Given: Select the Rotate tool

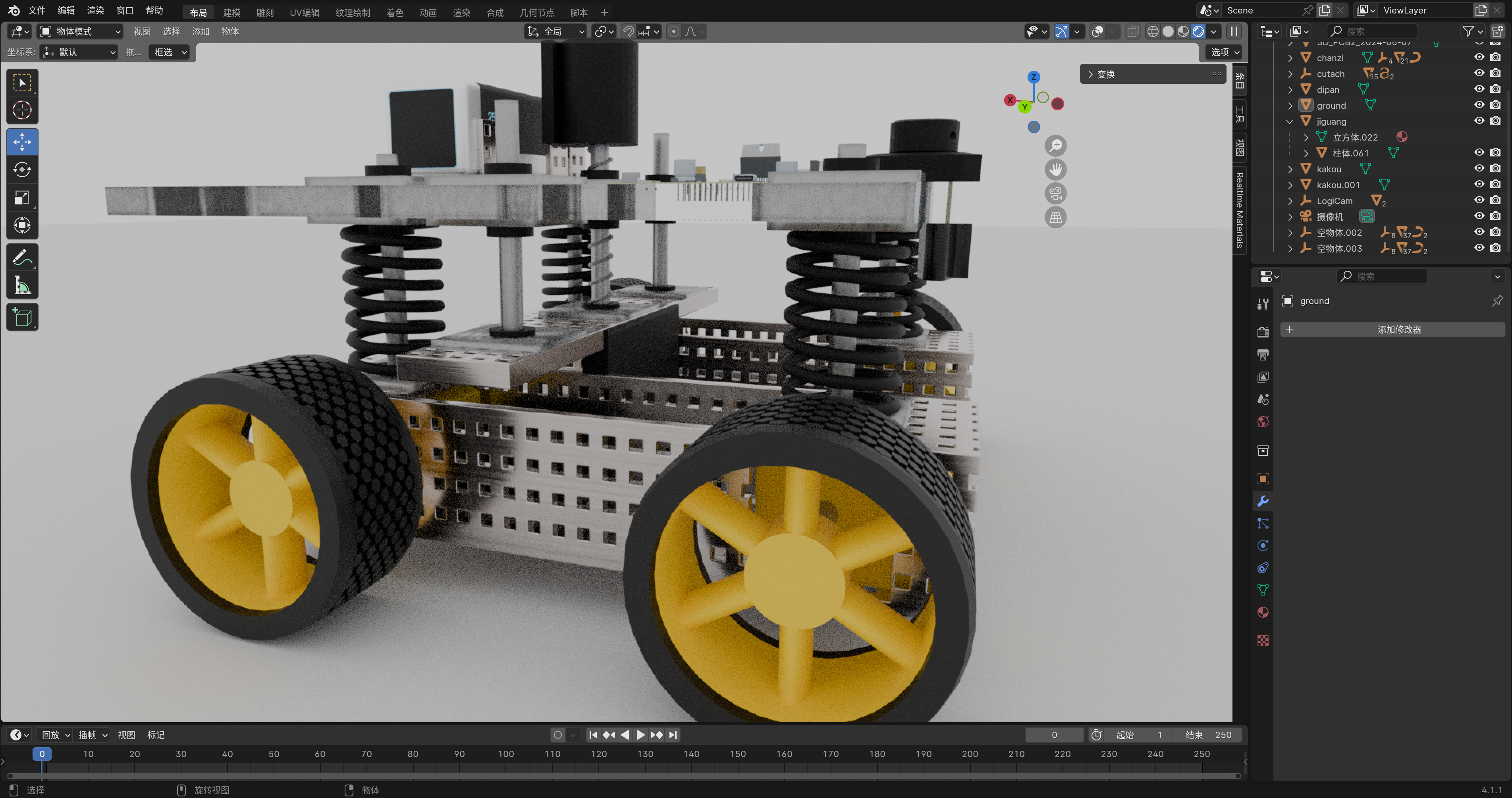Looking at the screenshot, I should [22, 170].
